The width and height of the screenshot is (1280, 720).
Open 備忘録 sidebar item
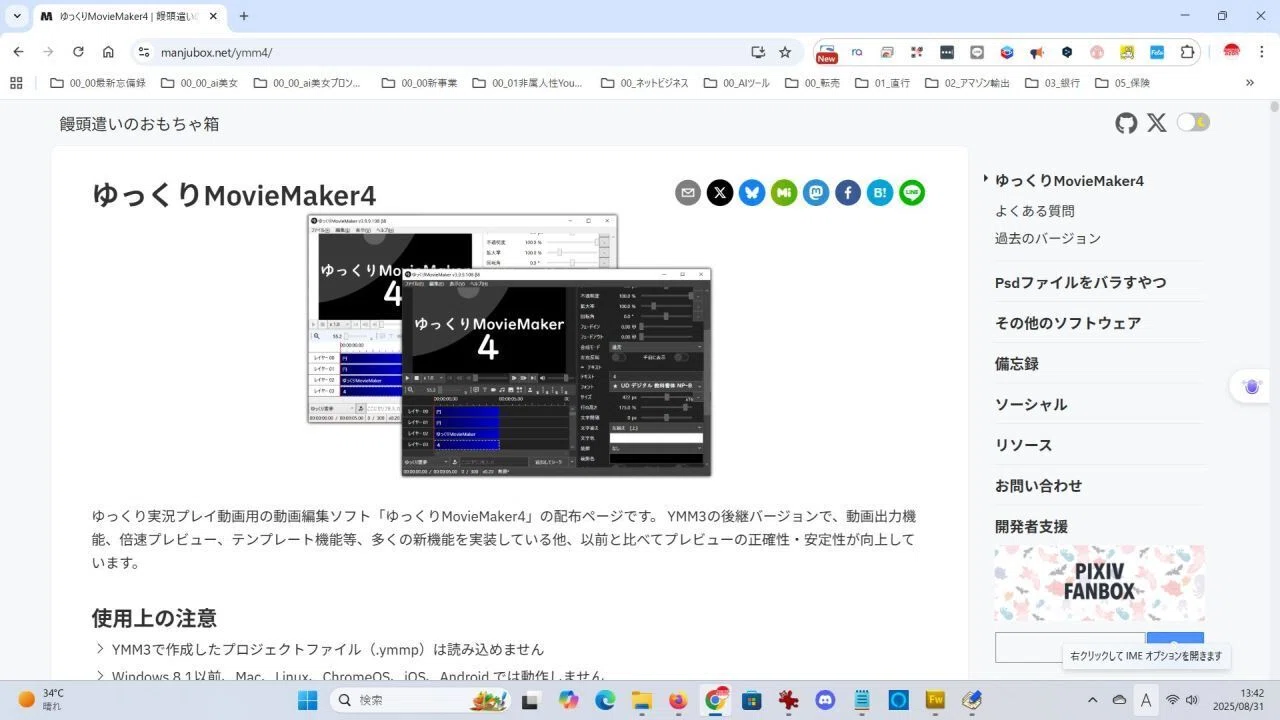pyautogui.click(x=1017, y=364)
